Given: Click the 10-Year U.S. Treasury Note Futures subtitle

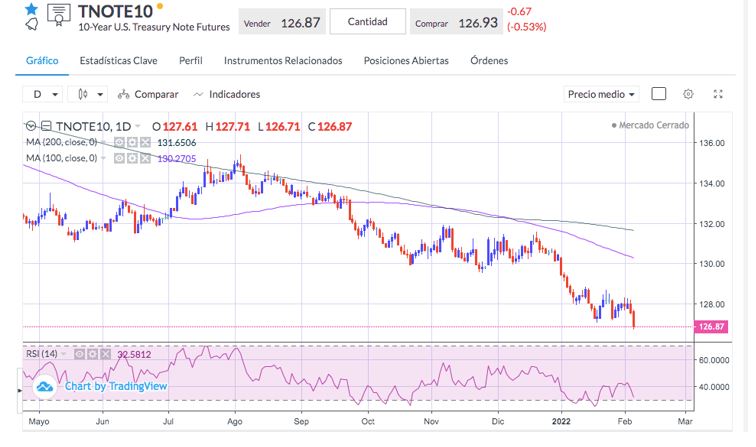Looking at the screenshot, I should [x=154, y=27].
